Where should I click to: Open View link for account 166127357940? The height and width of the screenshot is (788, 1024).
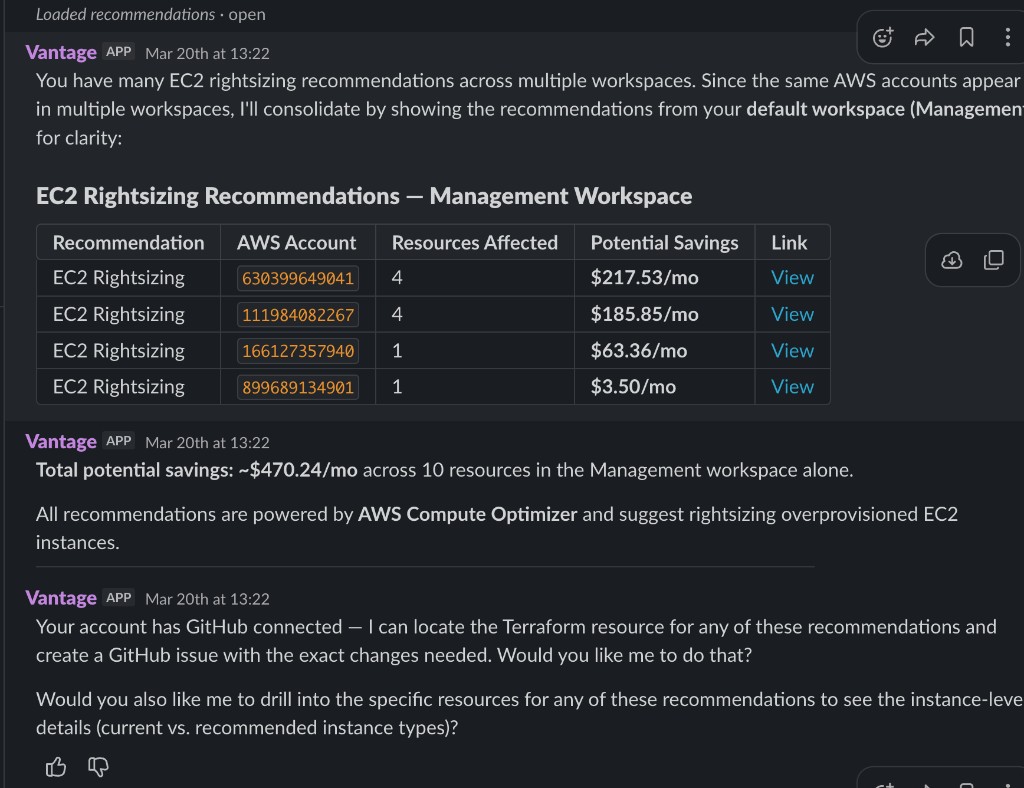pos(792,351)
